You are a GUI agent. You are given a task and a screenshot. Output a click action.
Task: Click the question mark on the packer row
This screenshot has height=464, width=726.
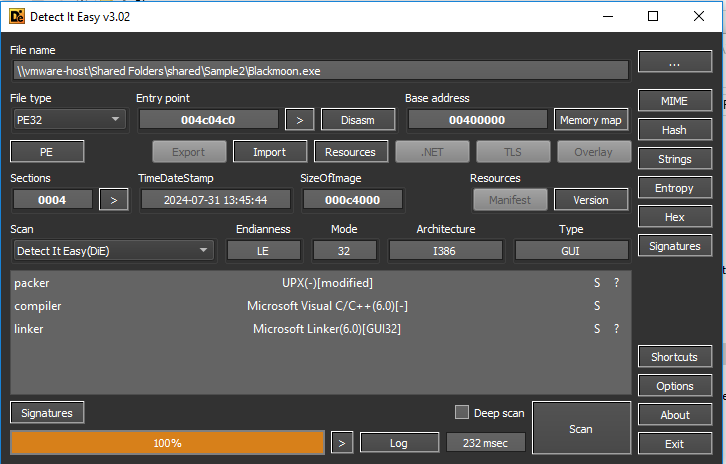pos(616,283)
